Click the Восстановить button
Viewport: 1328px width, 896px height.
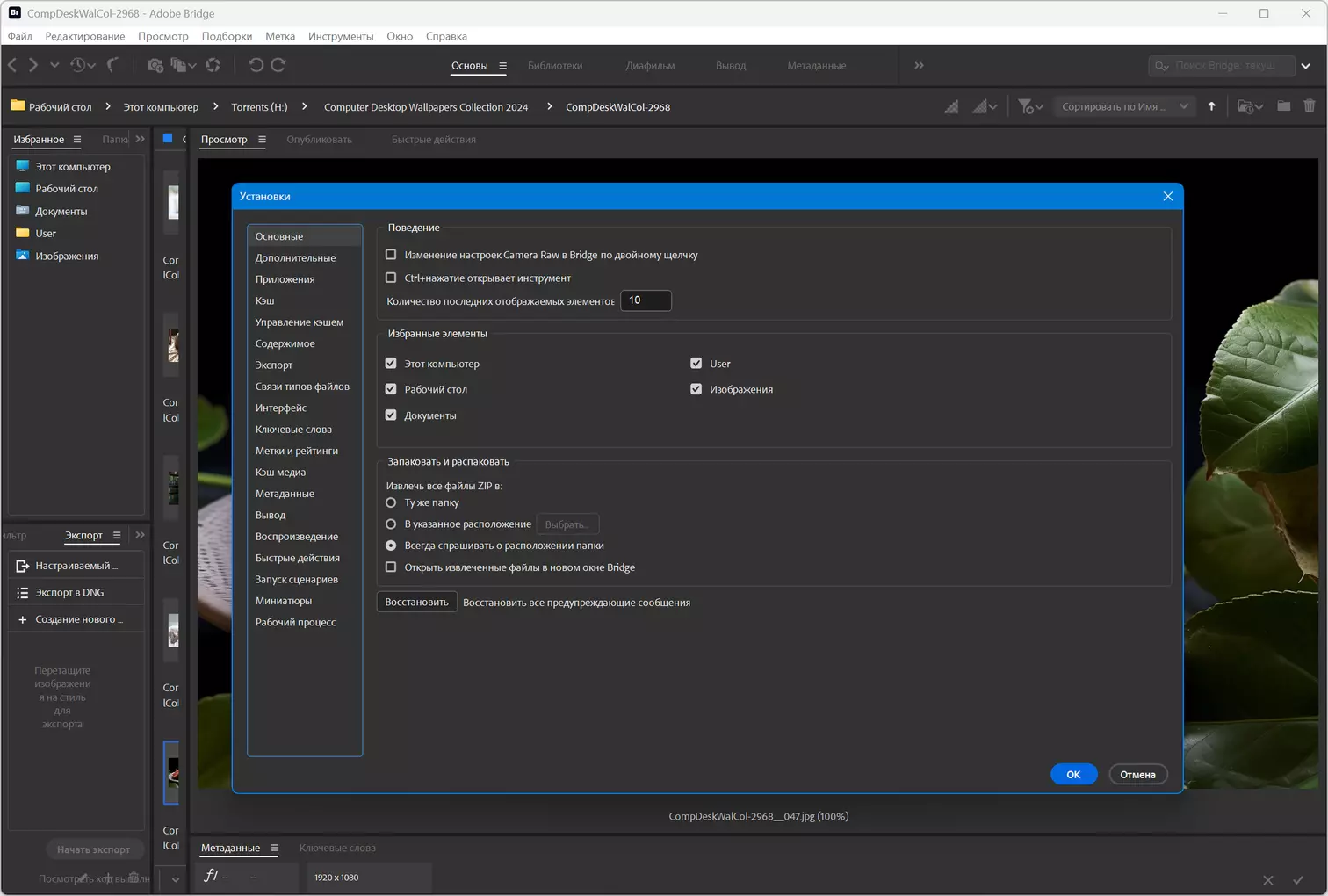[x=416, y=602]
